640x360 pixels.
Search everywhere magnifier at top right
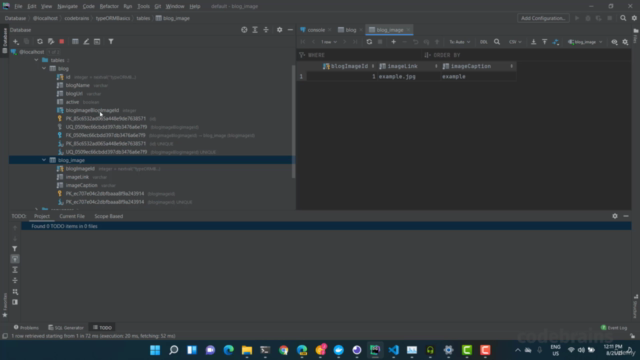point(623,18)
